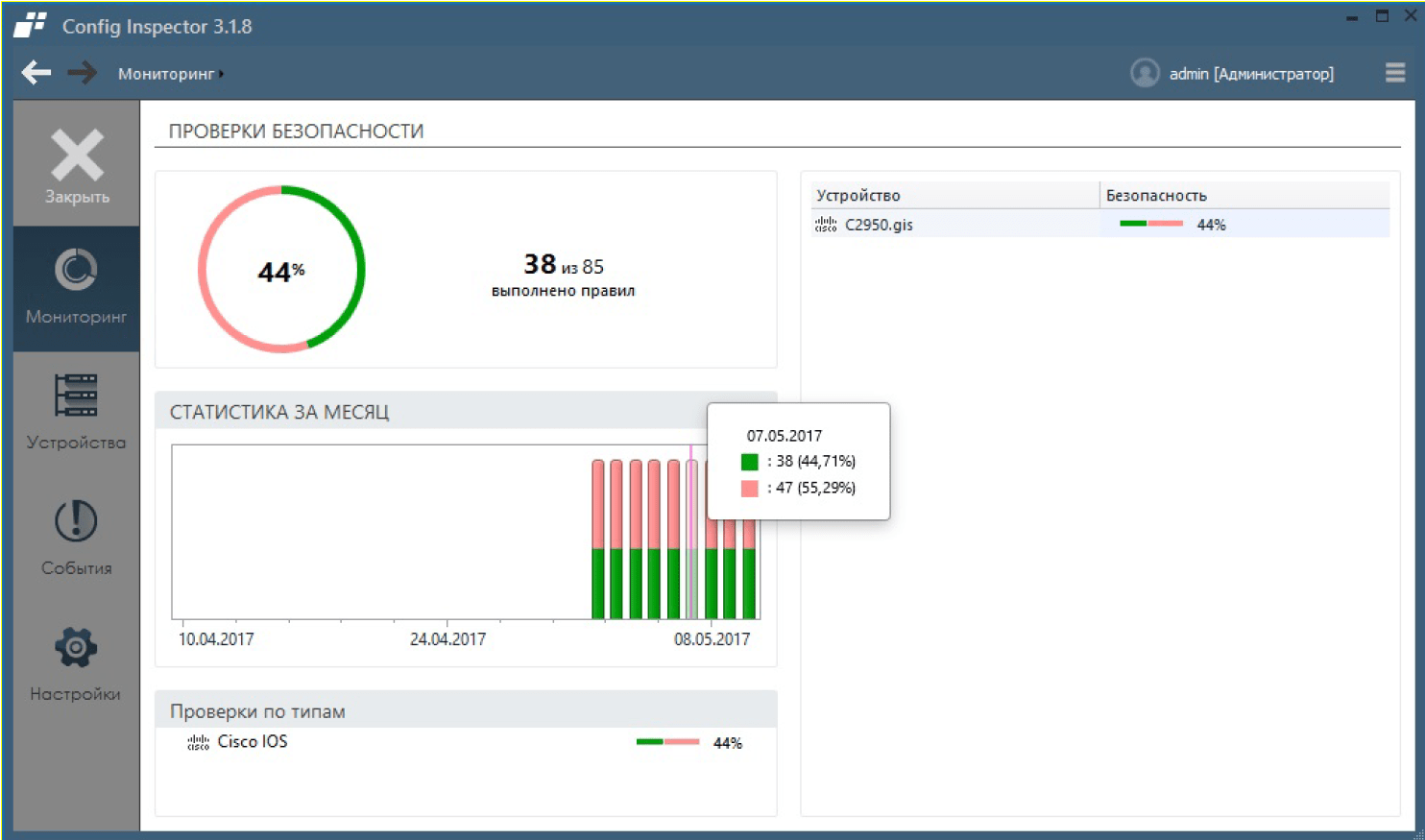Click the admin user avatar icon
The height and width of the screenshot is (840, 1425).
pyautogui.click(x=1145, y=73)
